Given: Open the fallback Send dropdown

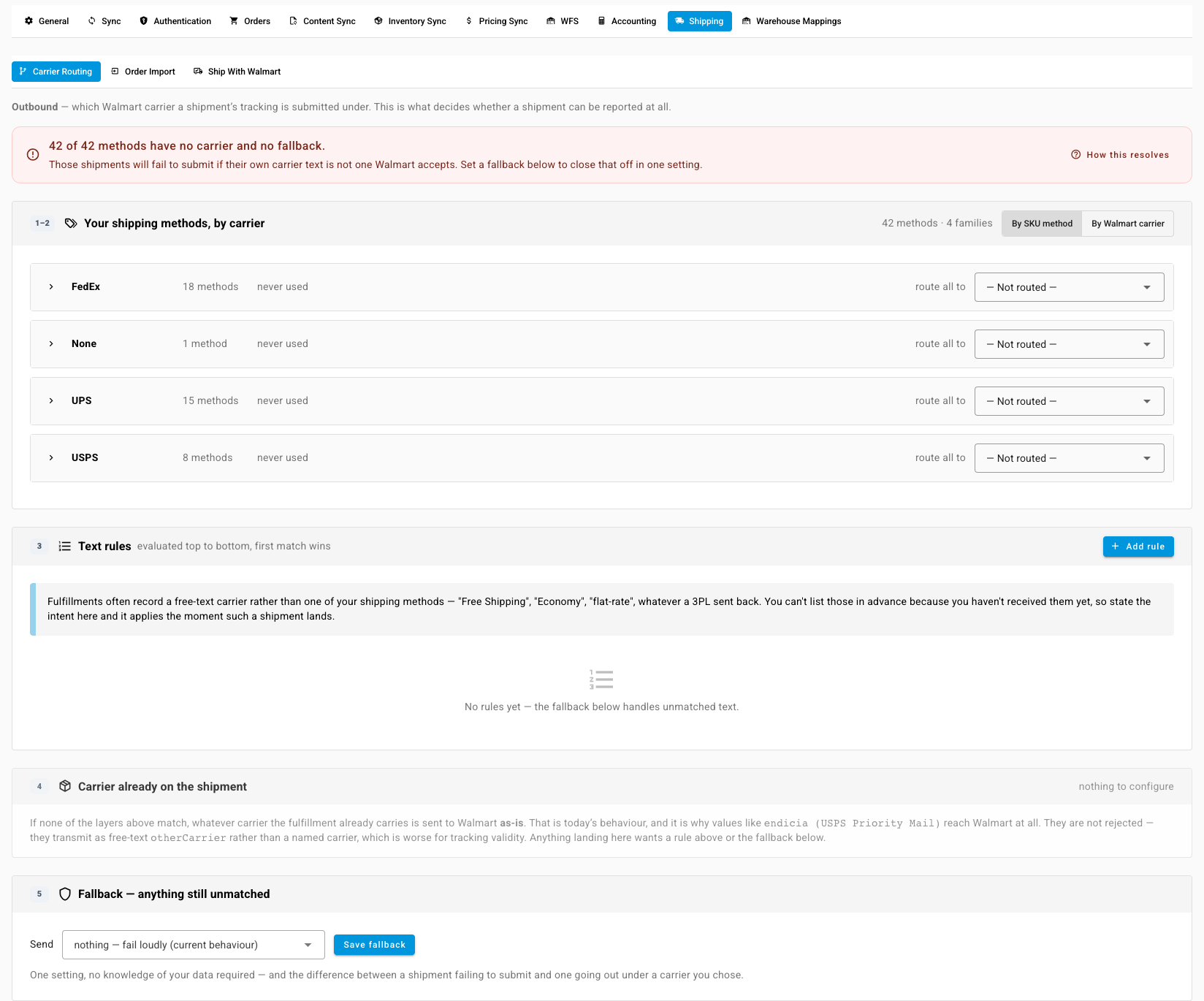Looking at the screenshot, I should (x=194, y=945).
